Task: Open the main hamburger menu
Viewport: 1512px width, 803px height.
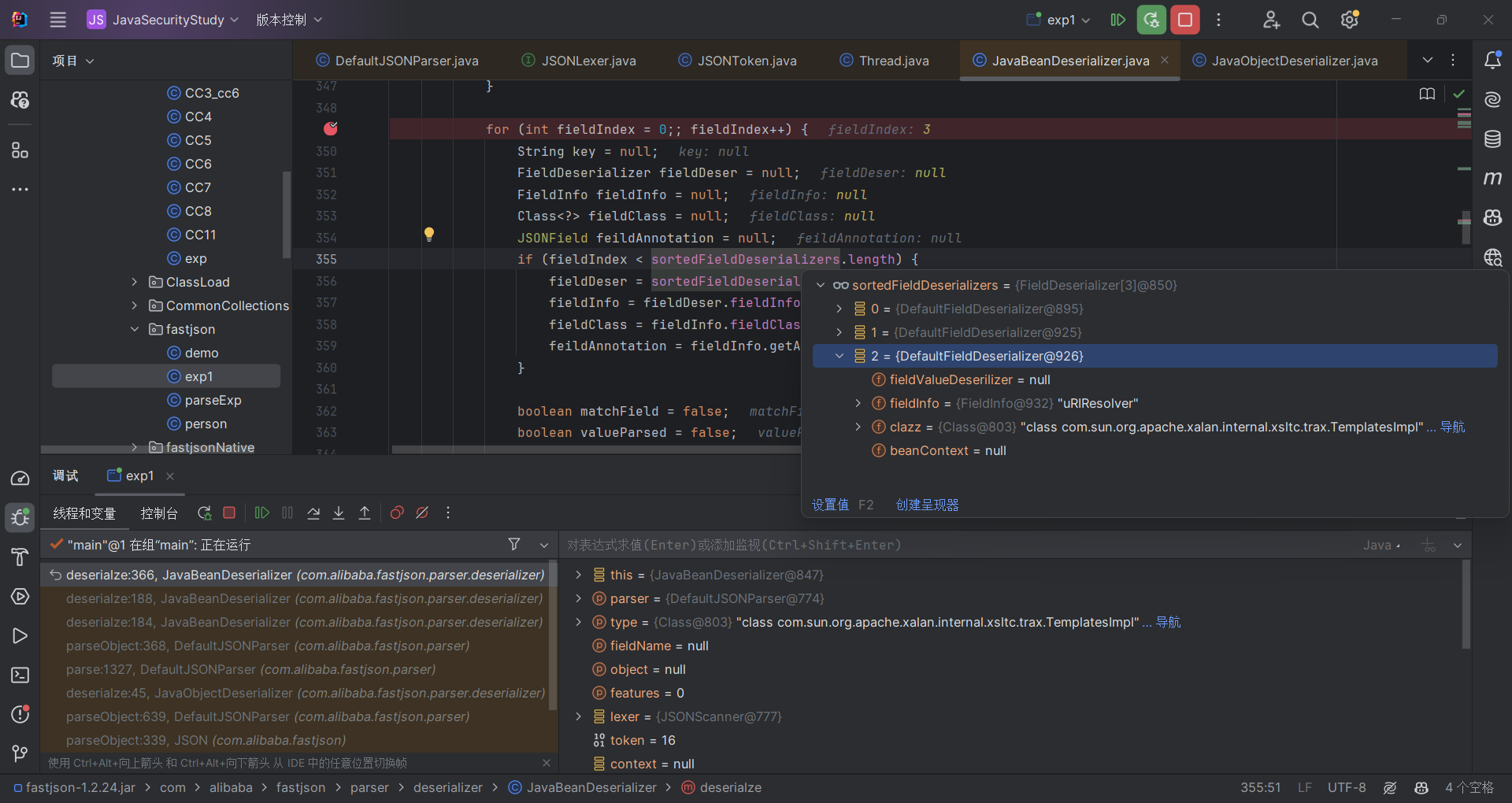Action: coord(57,20)
